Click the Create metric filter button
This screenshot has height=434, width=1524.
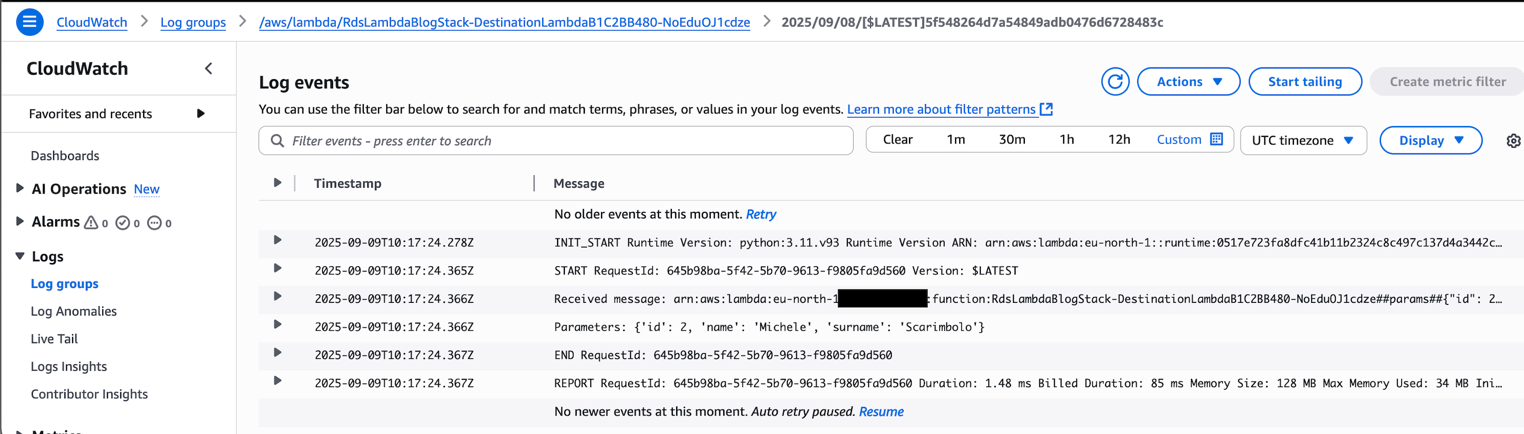(1447, 82)
